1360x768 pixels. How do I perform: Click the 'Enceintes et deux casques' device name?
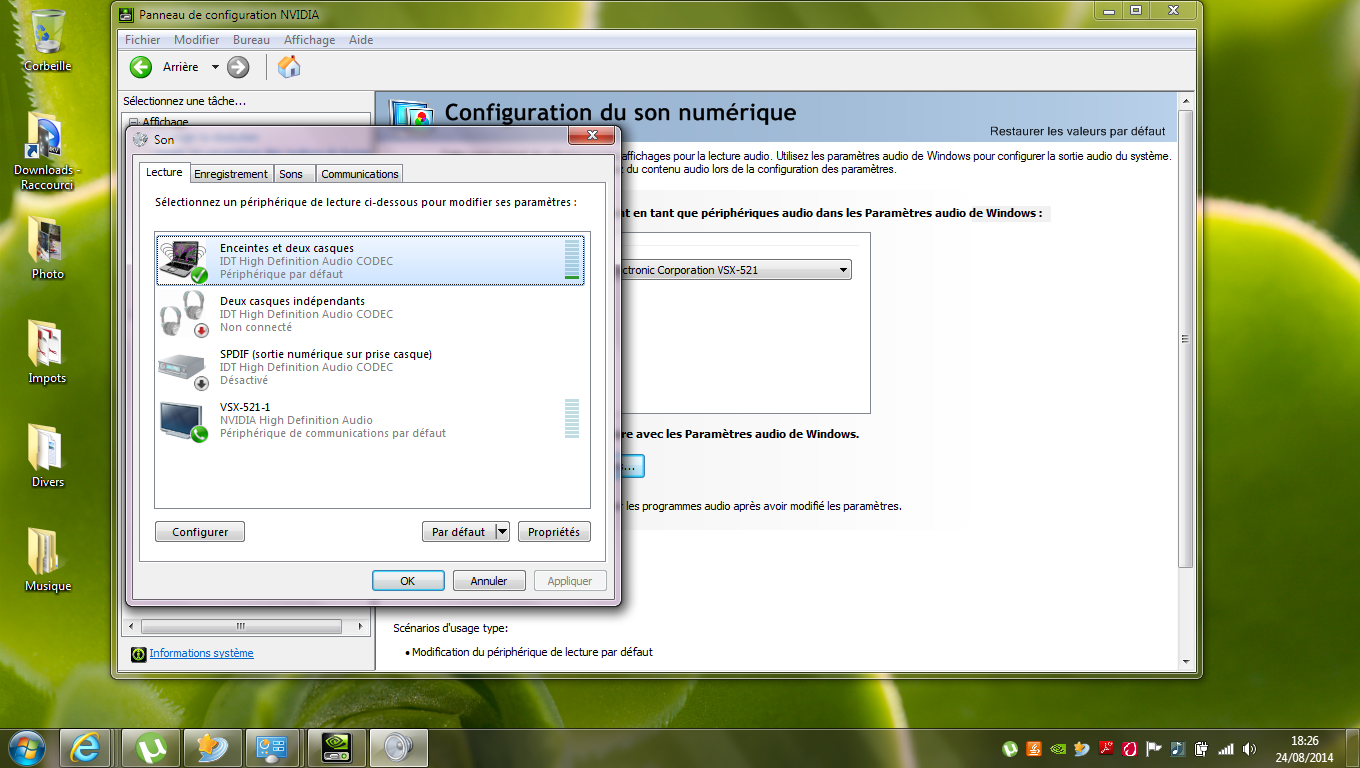(x=287, y=248)
